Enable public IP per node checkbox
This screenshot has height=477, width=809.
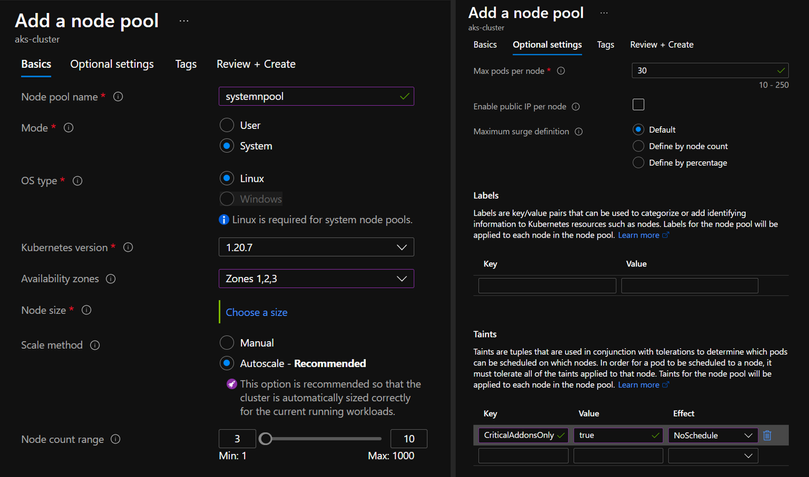coord(638,105)
